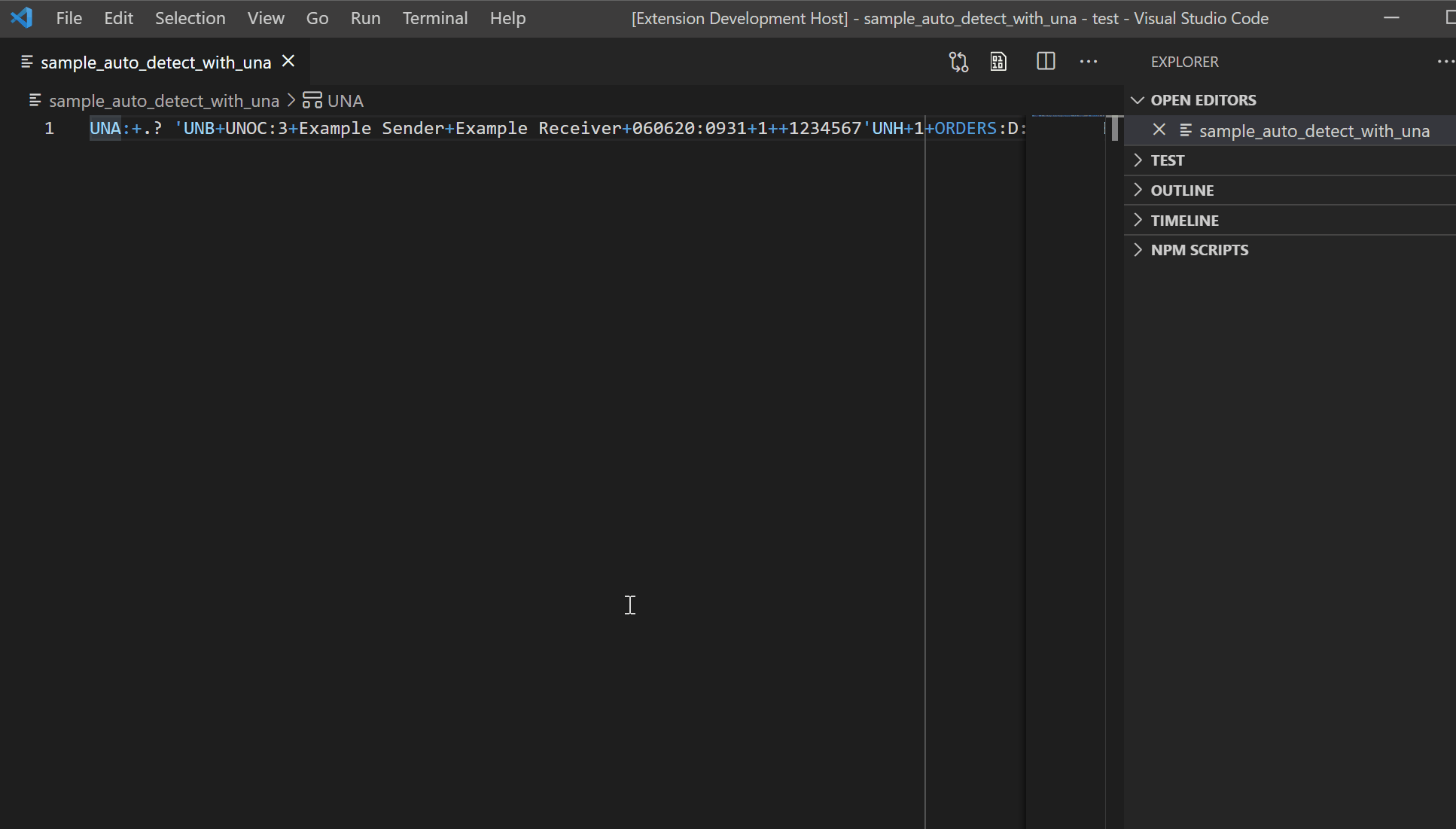This screenshot has height=829, width=1456.
Task: Open editor more actions ellipsis menu
Action: [x=1089, y=62]
